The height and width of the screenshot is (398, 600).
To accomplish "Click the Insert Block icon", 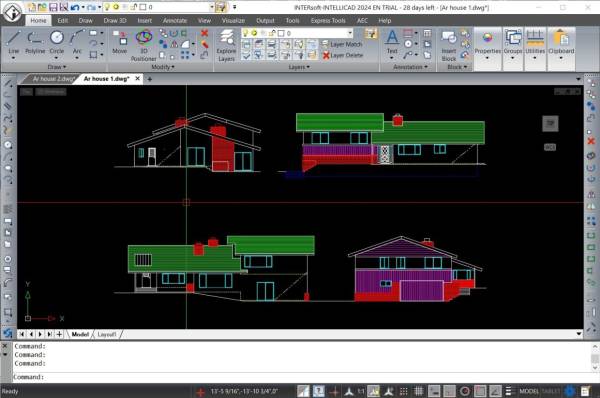I will click(x=448, y=45).
